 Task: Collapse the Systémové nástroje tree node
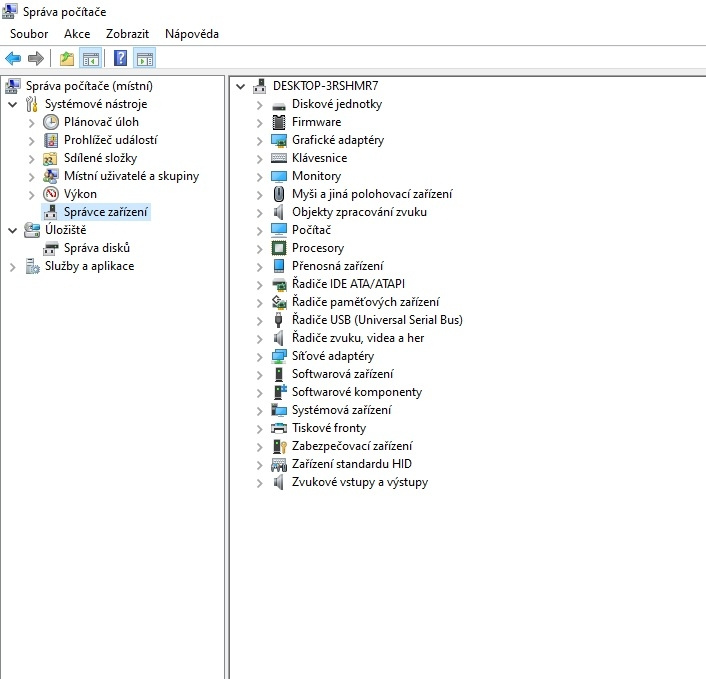click(x=12, y=104)
